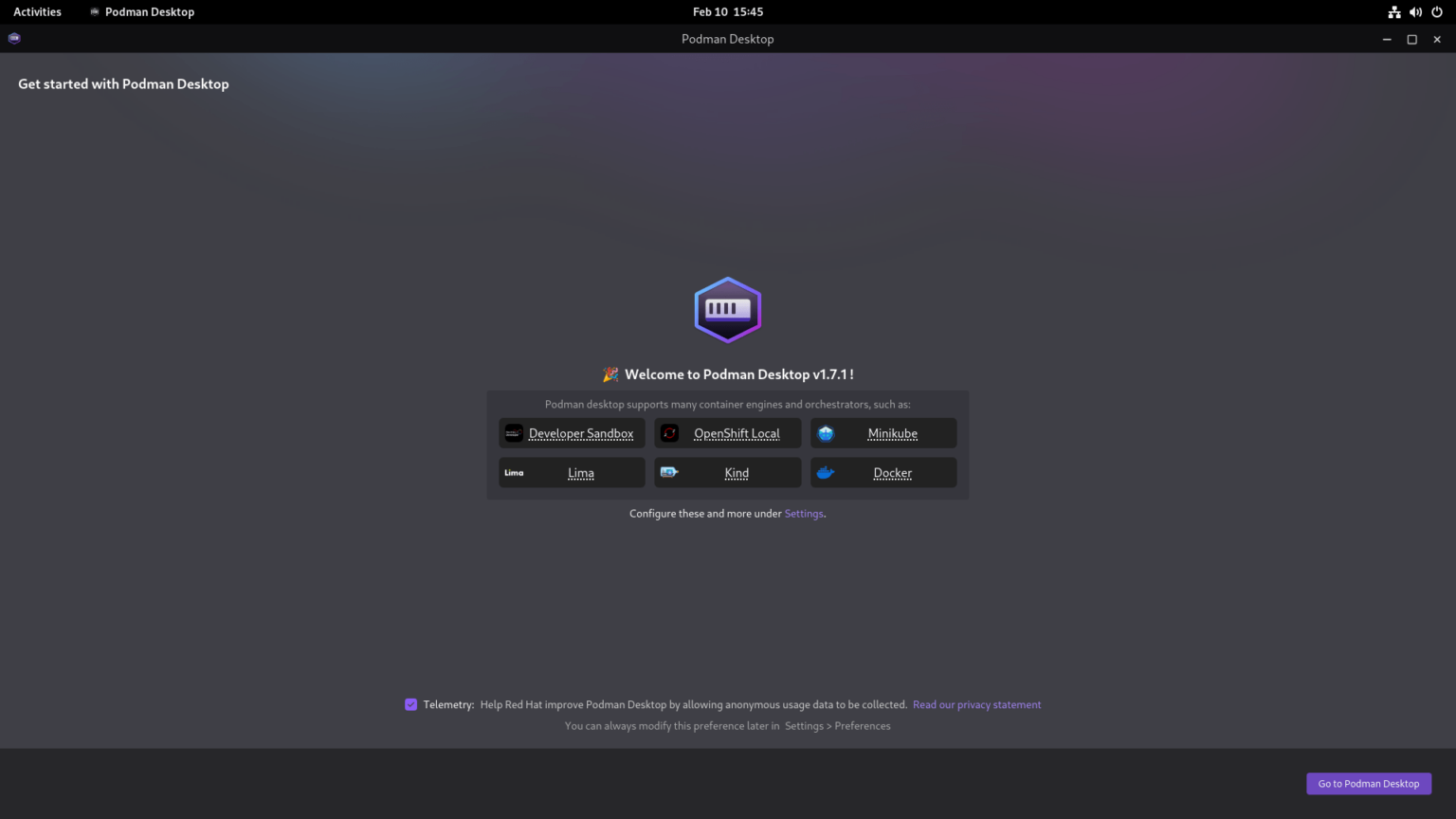1456x819 pixels.
Task: Click the Podman Desktop hexagon logo
Action: coord(727,309)
